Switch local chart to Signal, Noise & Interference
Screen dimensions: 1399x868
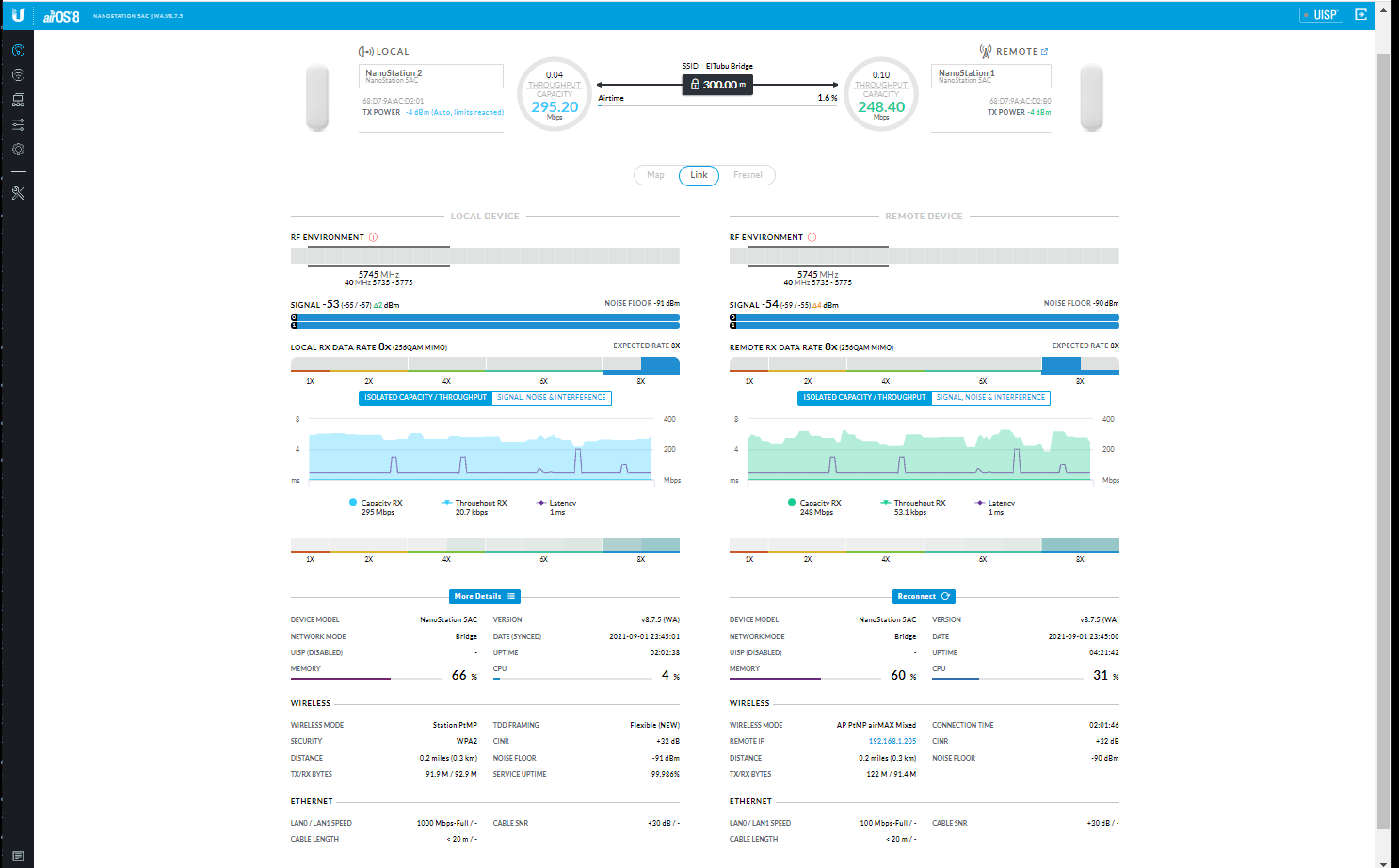click(x=552, y=398)
